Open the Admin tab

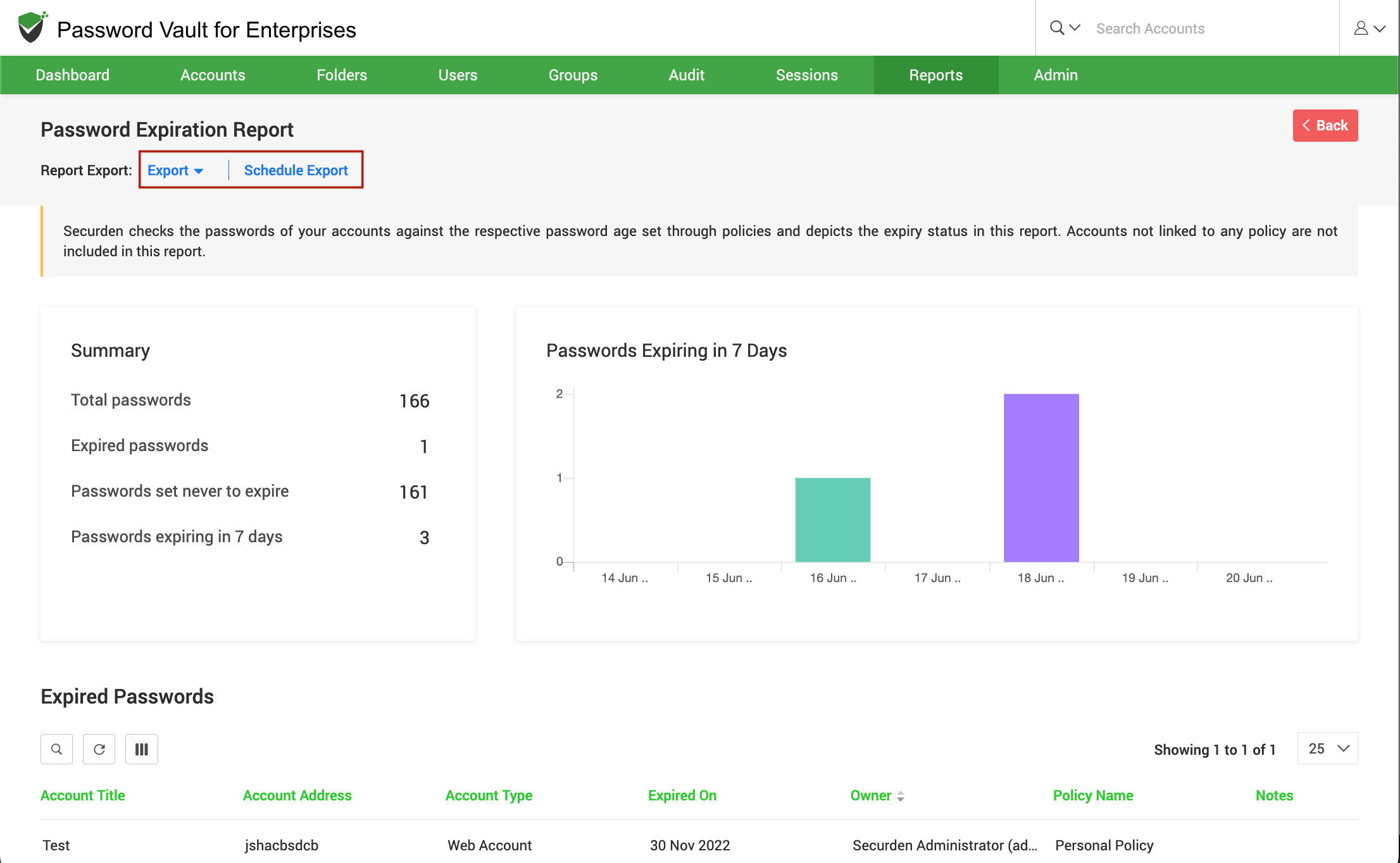tap(1055, 75)
